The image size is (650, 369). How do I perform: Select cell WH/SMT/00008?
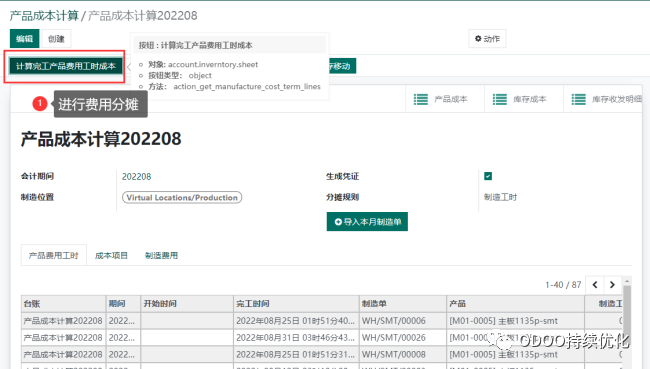coord(403,354)
